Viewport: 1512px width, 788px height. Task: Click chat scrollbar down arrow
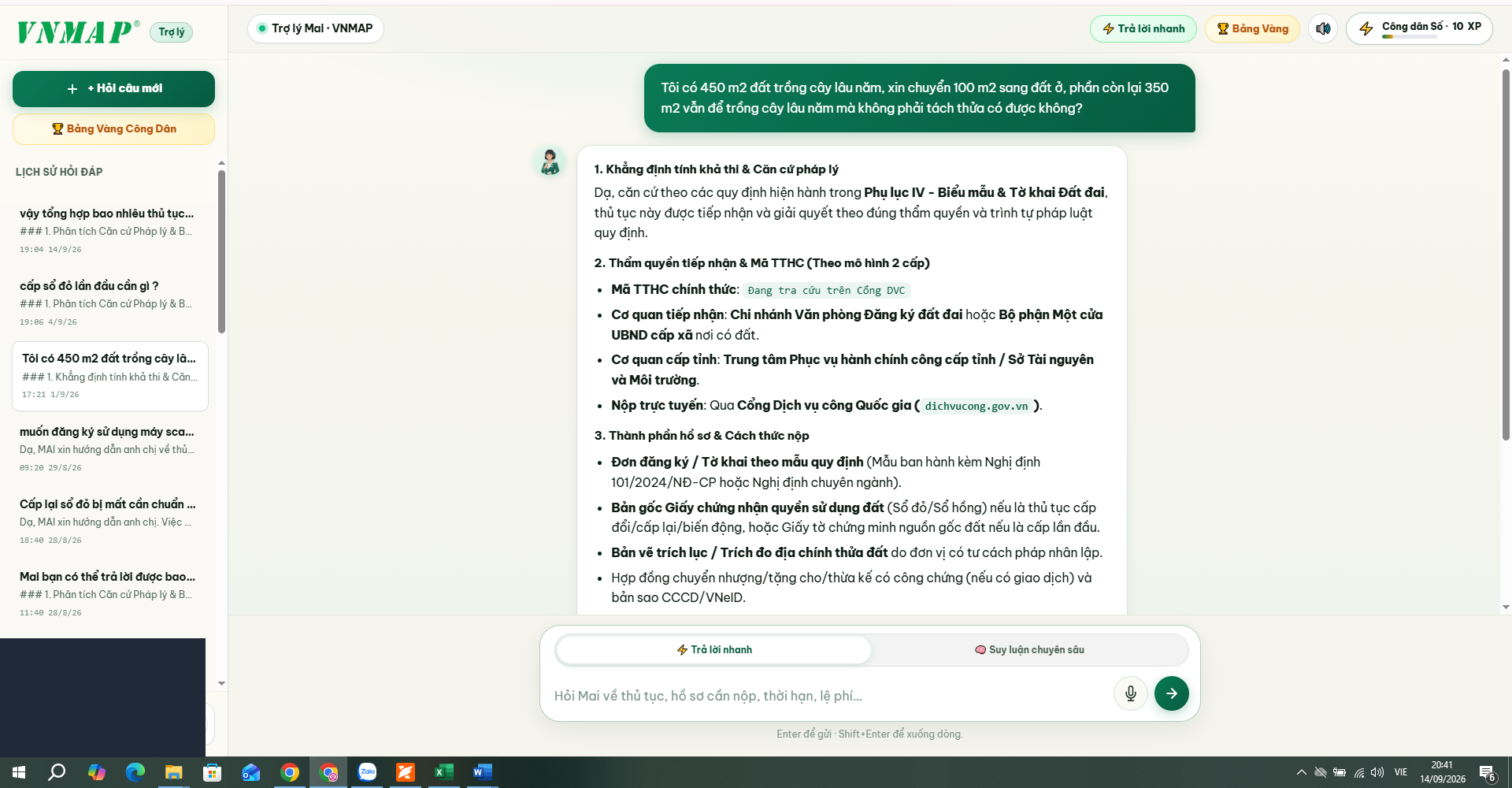pos(1506,608)
